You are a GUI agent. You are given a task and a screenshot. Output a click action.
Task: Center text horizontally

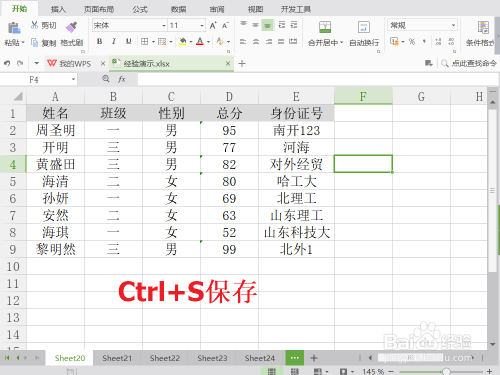[x=256, y=42]
